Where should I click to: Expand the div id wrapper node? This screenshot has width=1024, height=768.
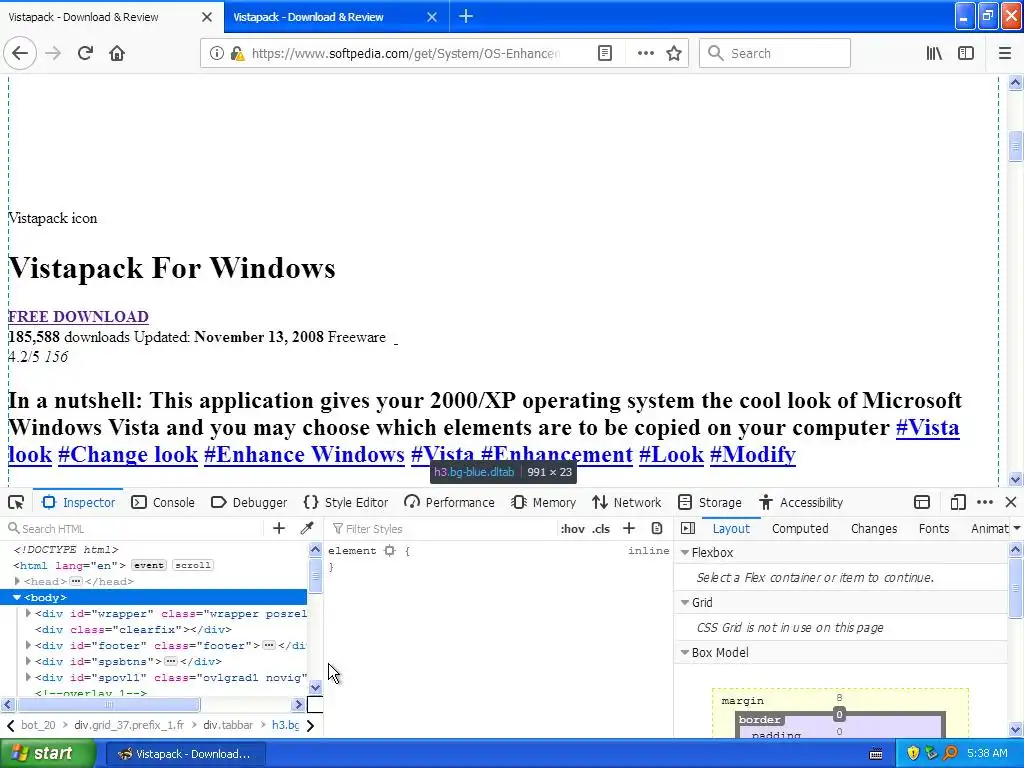point(28,613)
